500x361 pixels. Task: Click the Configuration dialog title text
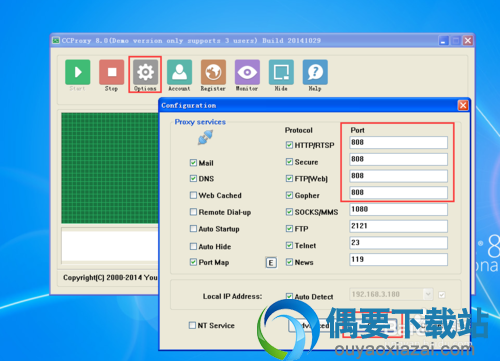tap(189, 105)
